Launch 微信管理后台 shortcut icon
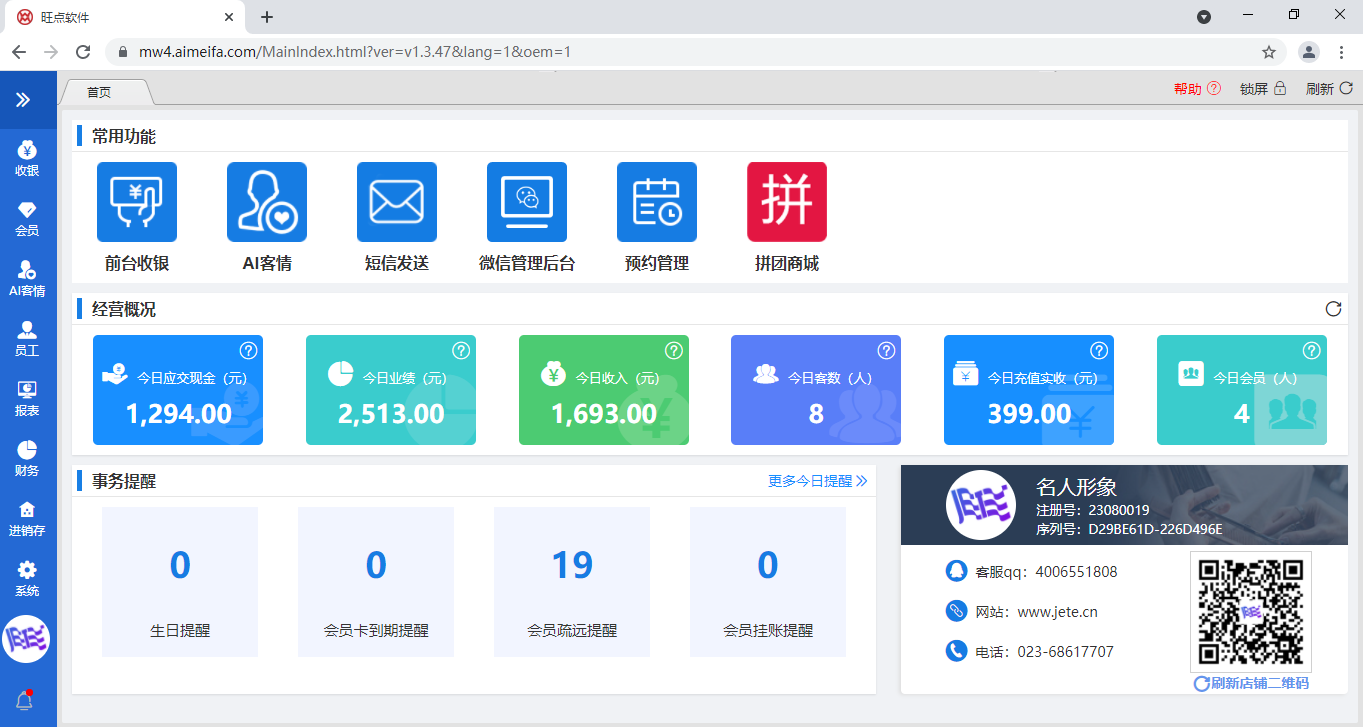The image size is (1363, 727). 527,202
